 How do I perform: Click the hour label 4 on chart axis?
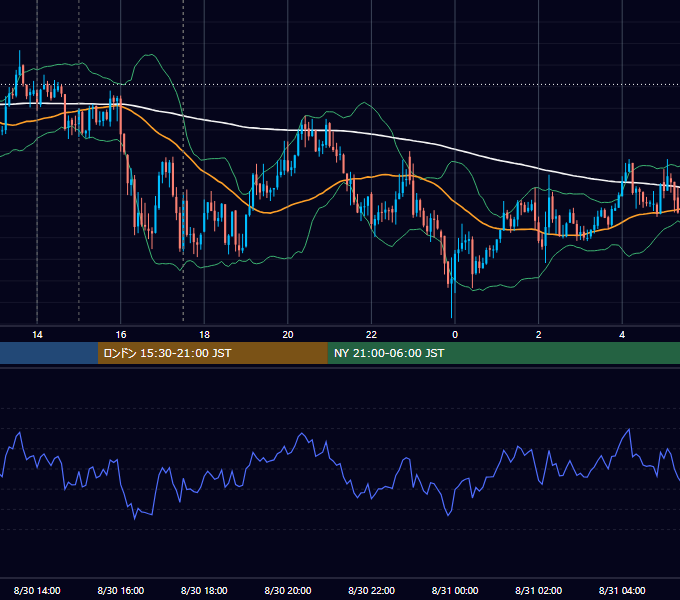click(622, 335)
